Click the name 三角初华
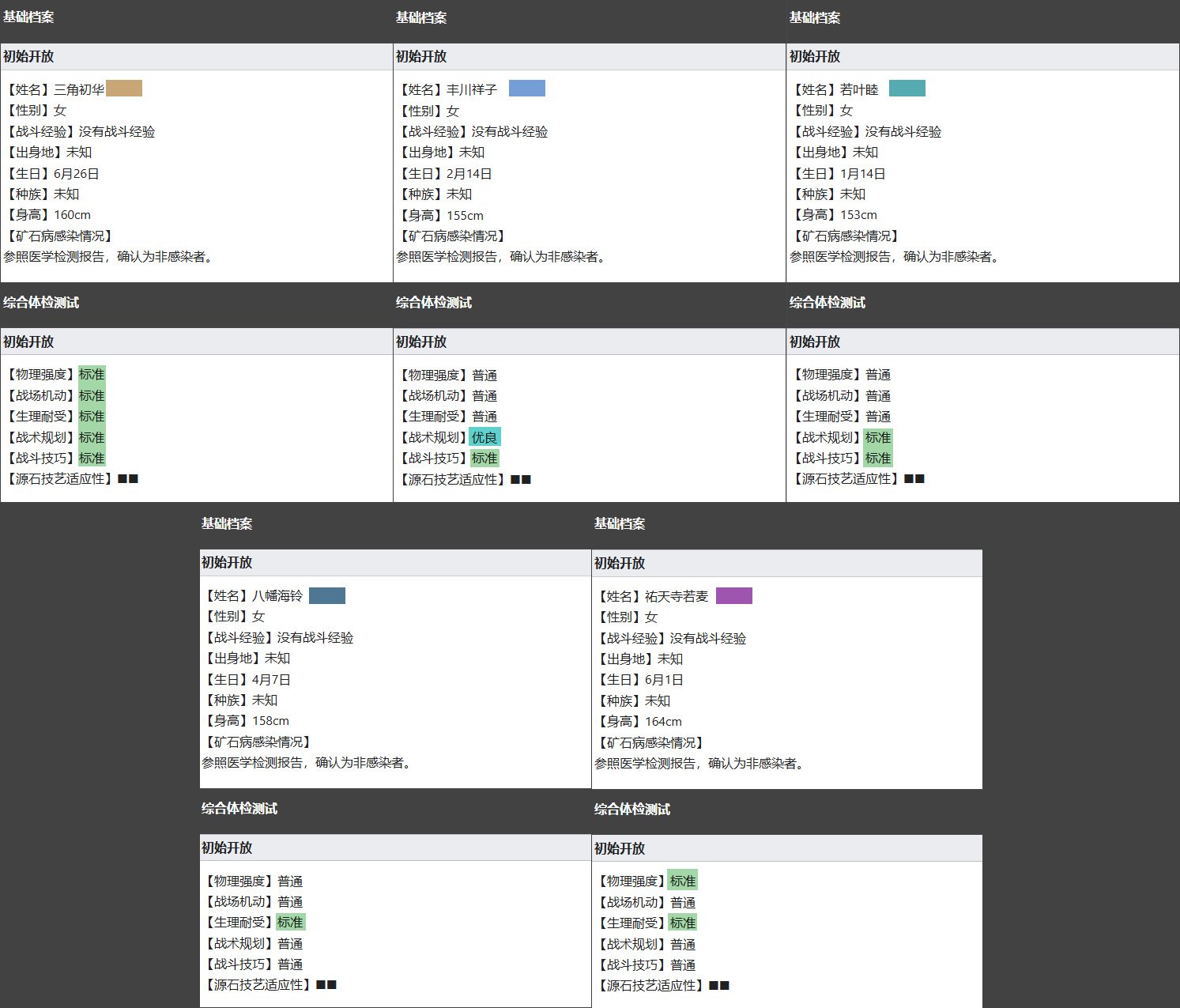 click(x=79, y=89)
